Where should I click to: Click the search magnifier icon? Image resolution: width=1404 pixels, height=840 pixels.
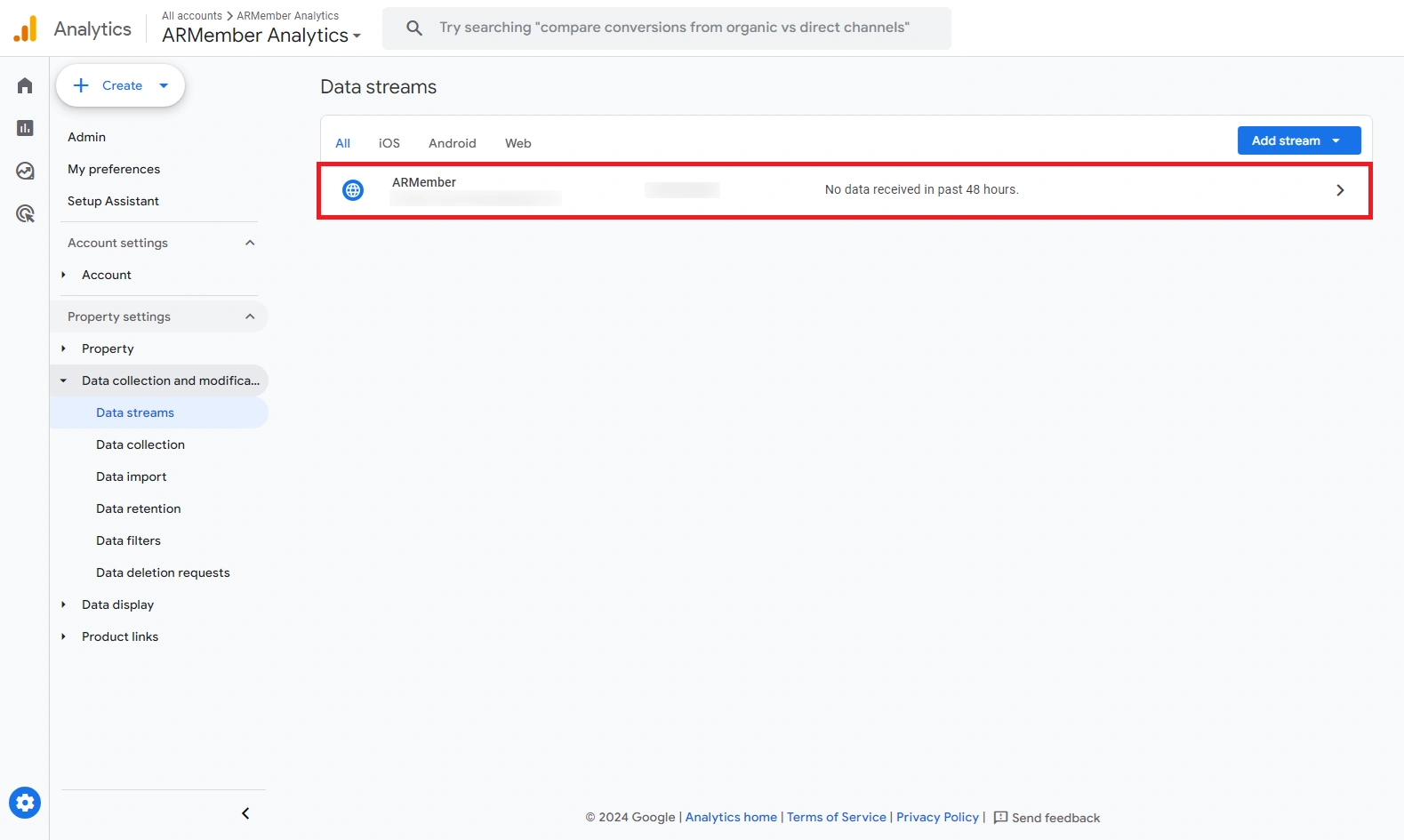414,28
